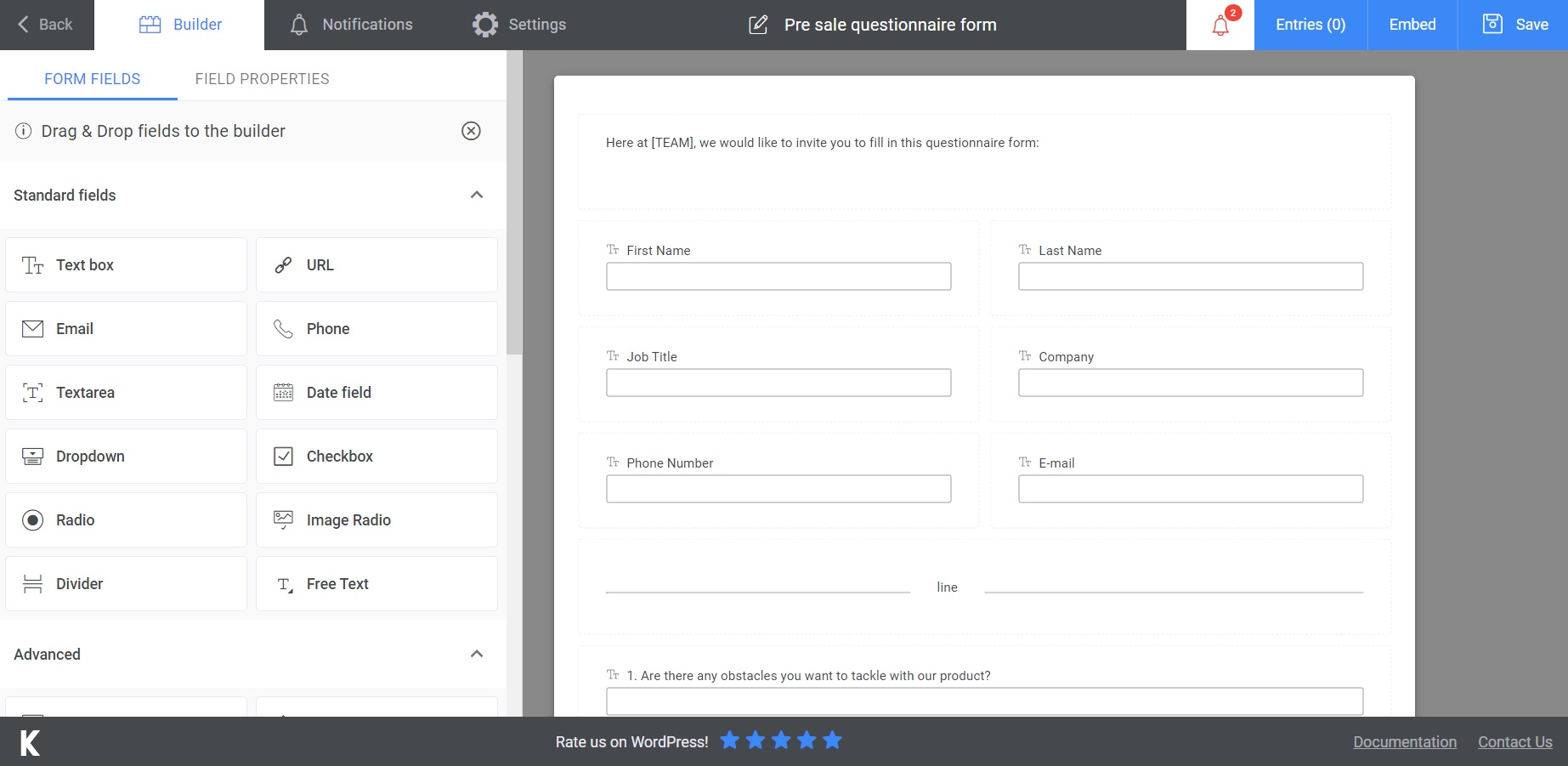Save the Pre sale questionnaire form

pyautogui.click(x=1515, y=25)
